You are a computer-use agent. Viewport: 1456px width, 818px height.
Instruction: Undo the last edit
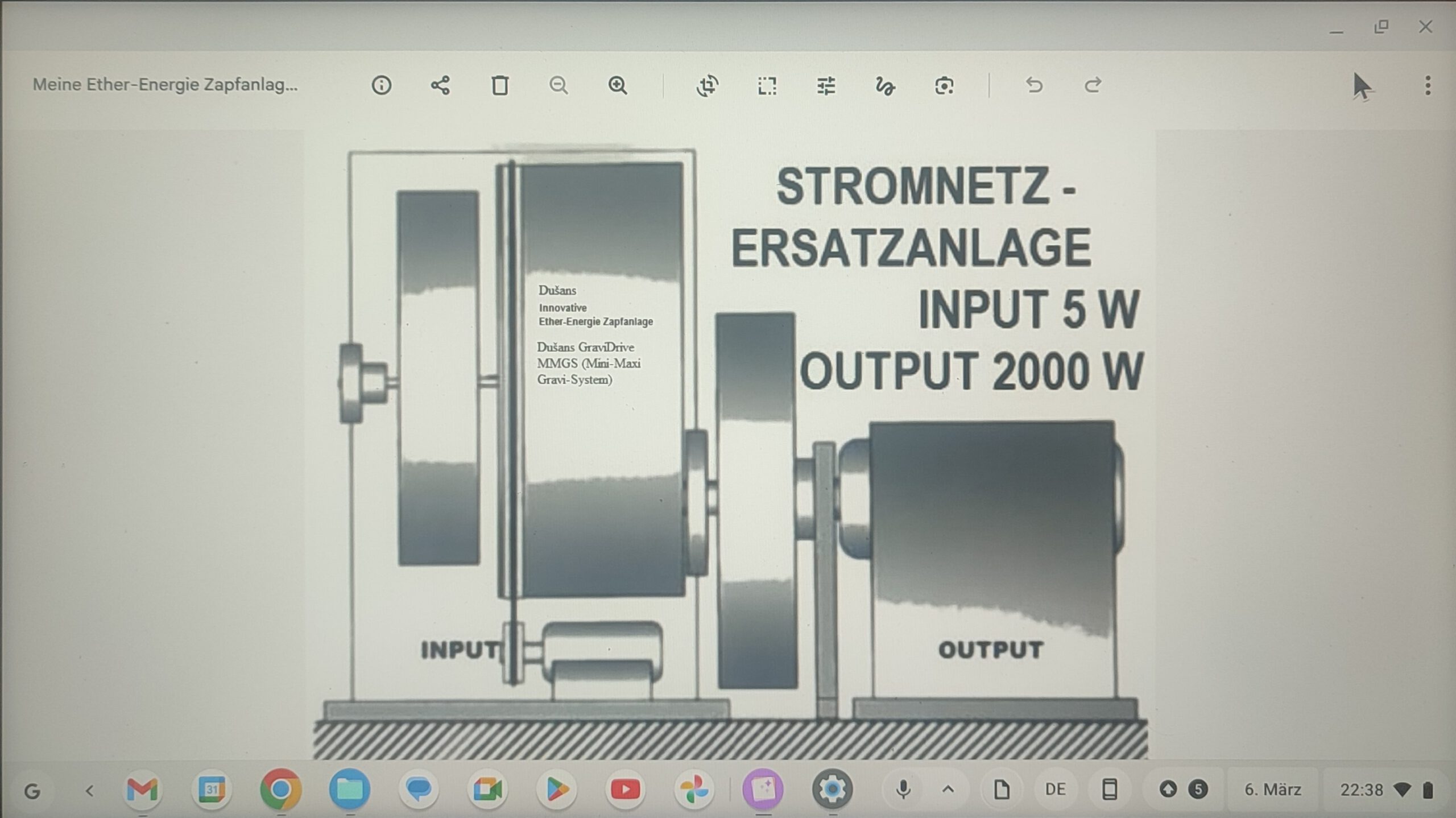tap(1034, 85)
